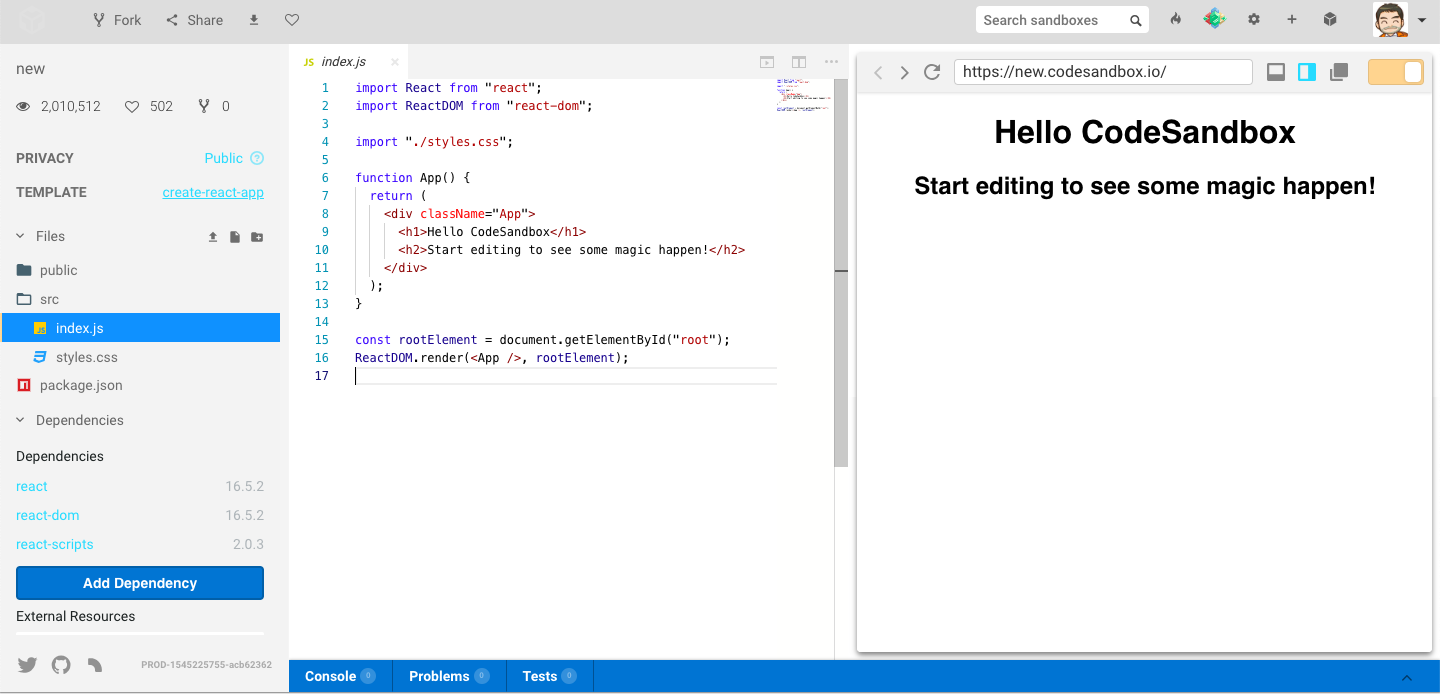This screenshot has width=1440, height=694.
Task: Open split editor and preview view
Action: (x=798, y=61)
